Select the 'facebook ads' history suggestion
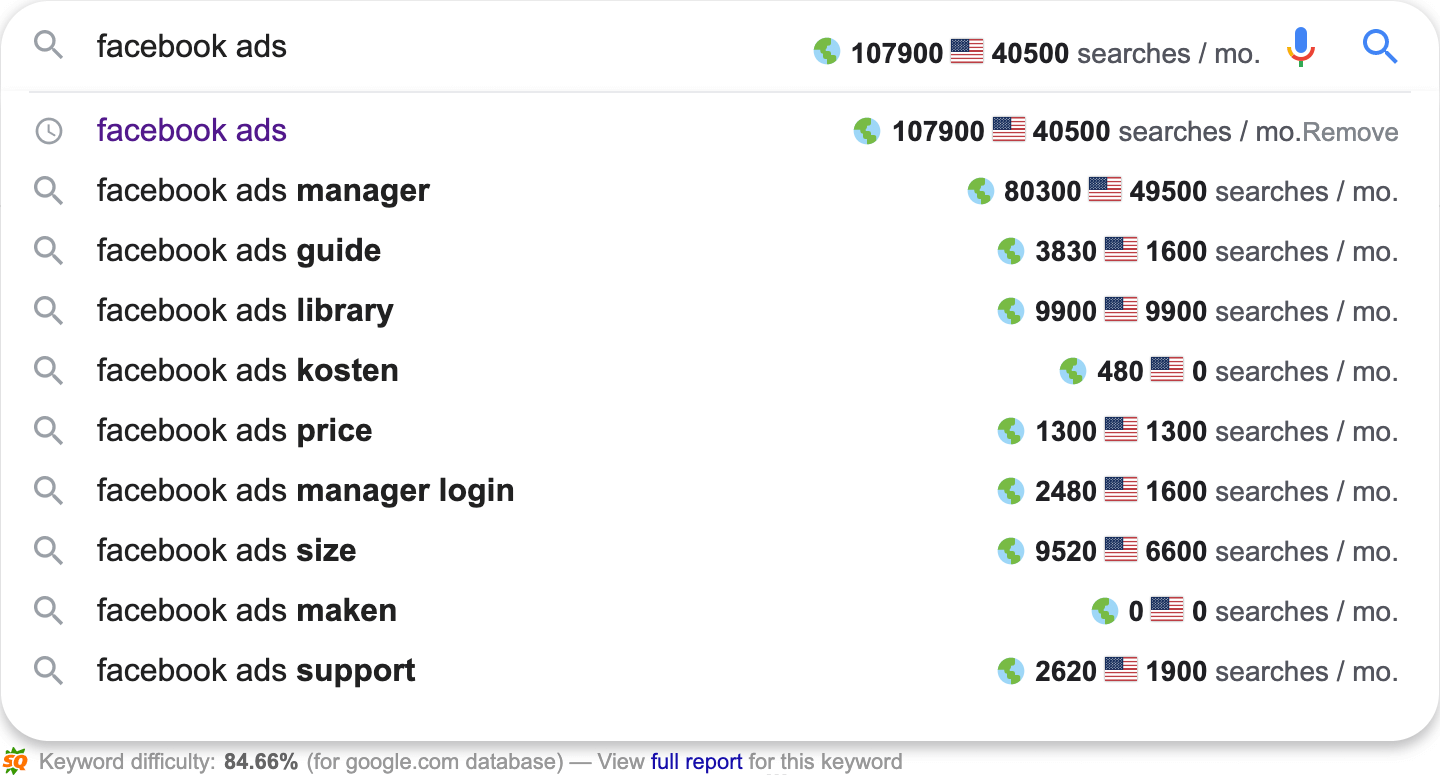Screen dimensions: 1440x775 (720, 131)
